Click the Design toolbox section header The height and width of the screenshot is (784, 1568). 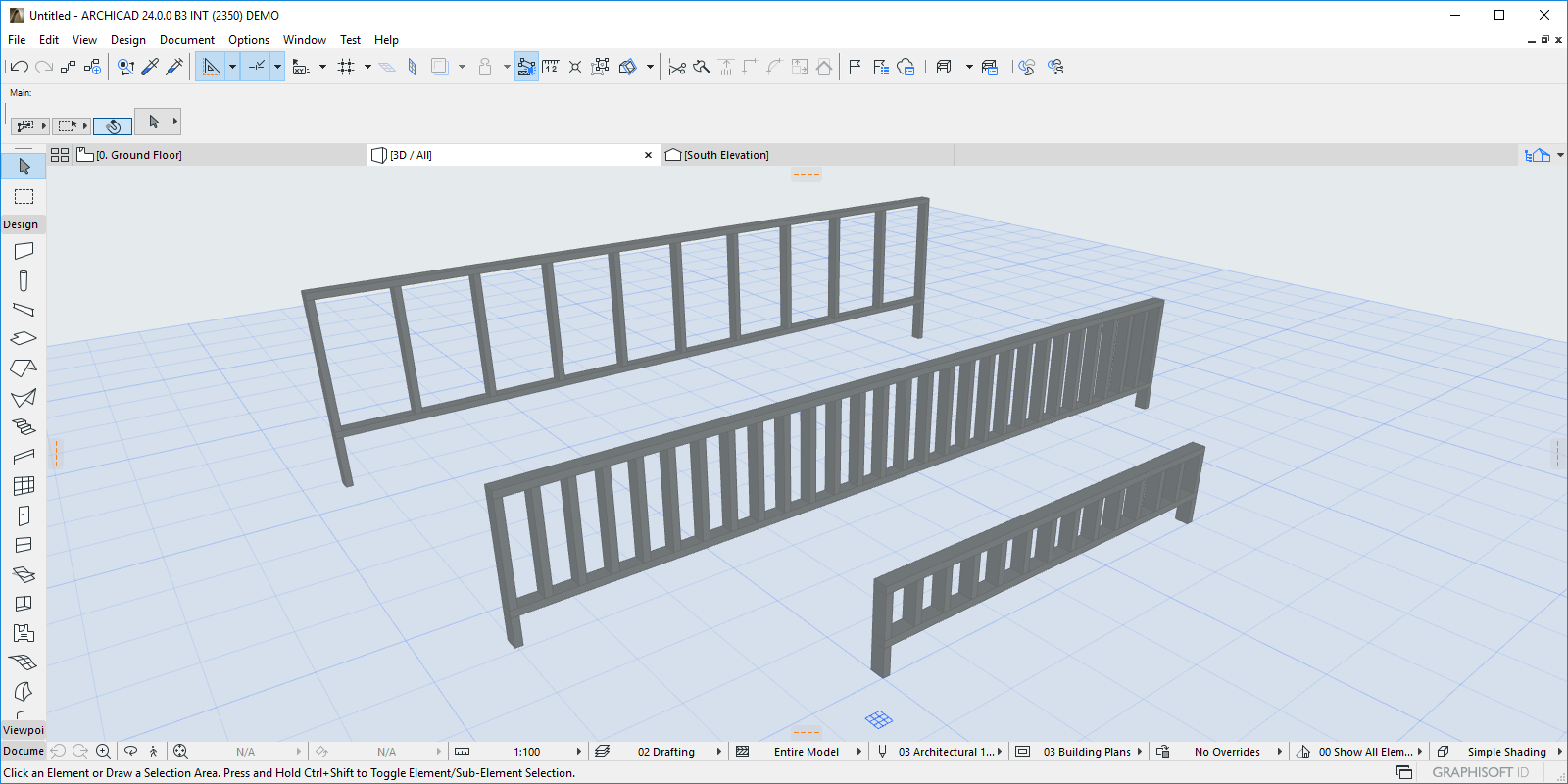pos(22,224)
